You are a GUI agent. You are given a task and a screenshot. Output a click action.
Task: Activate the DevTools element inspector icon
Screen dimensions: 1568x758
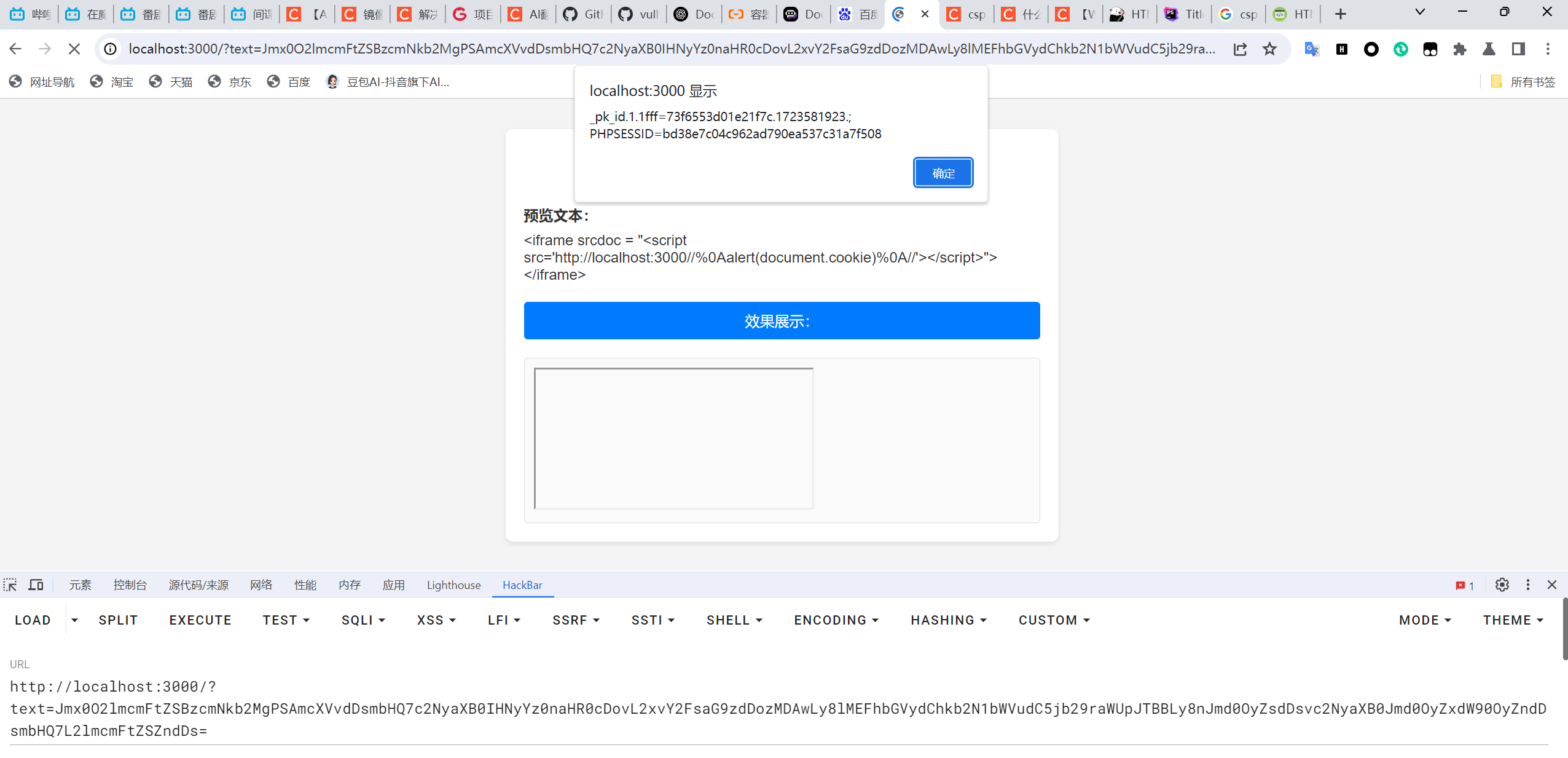point(10,585)
